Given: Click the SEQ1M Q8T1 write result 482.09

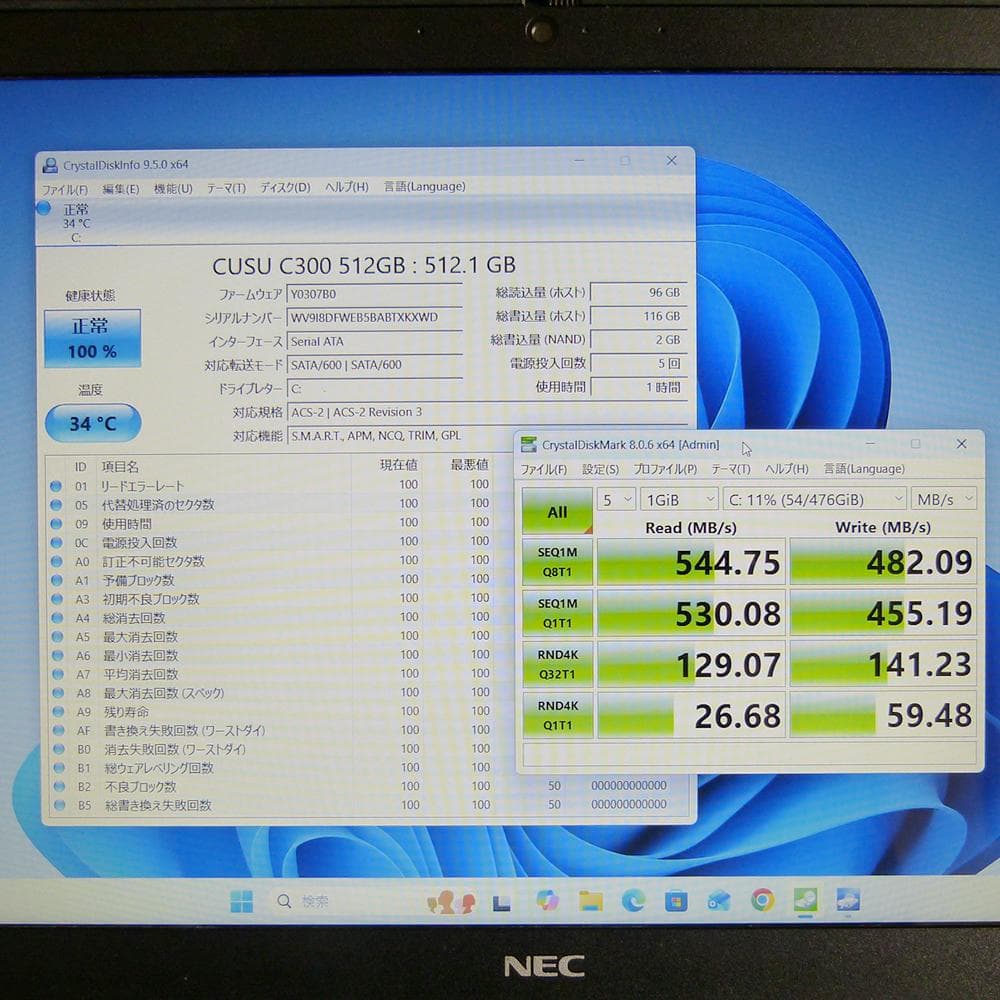Looking at the screenshot, I should click(883, 562).
